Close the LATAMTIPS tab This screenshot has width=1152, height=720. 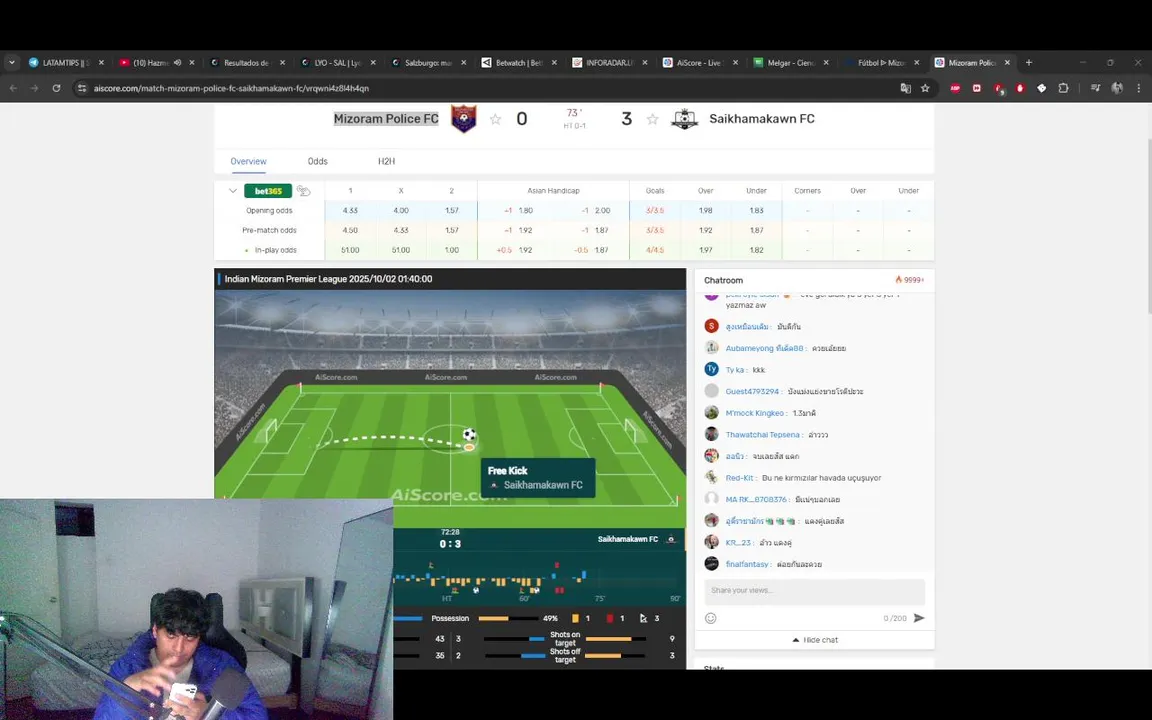coord(101,62)
